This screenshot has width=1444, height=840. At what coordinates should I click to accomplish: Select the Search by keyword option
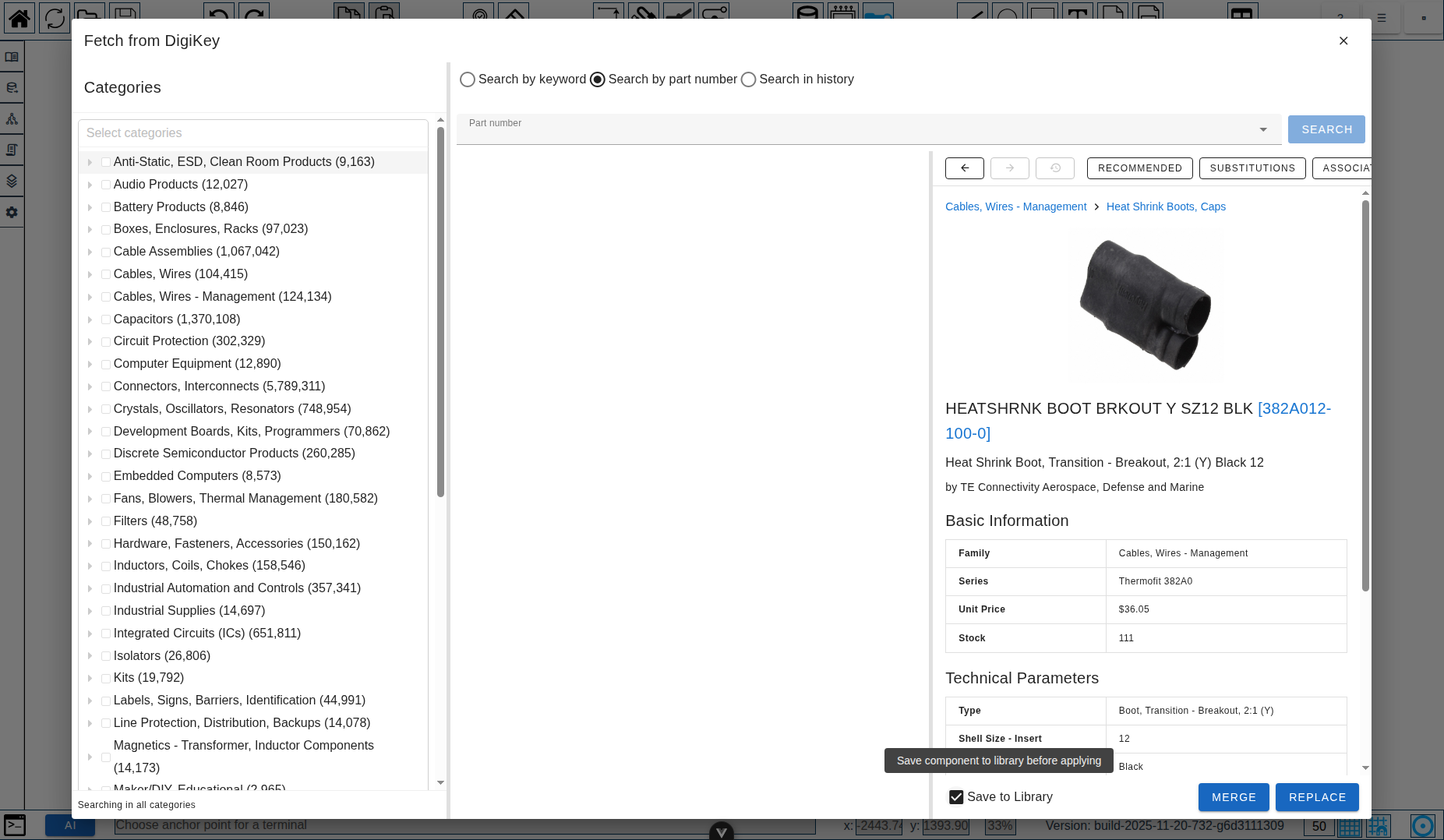point(468,79)
